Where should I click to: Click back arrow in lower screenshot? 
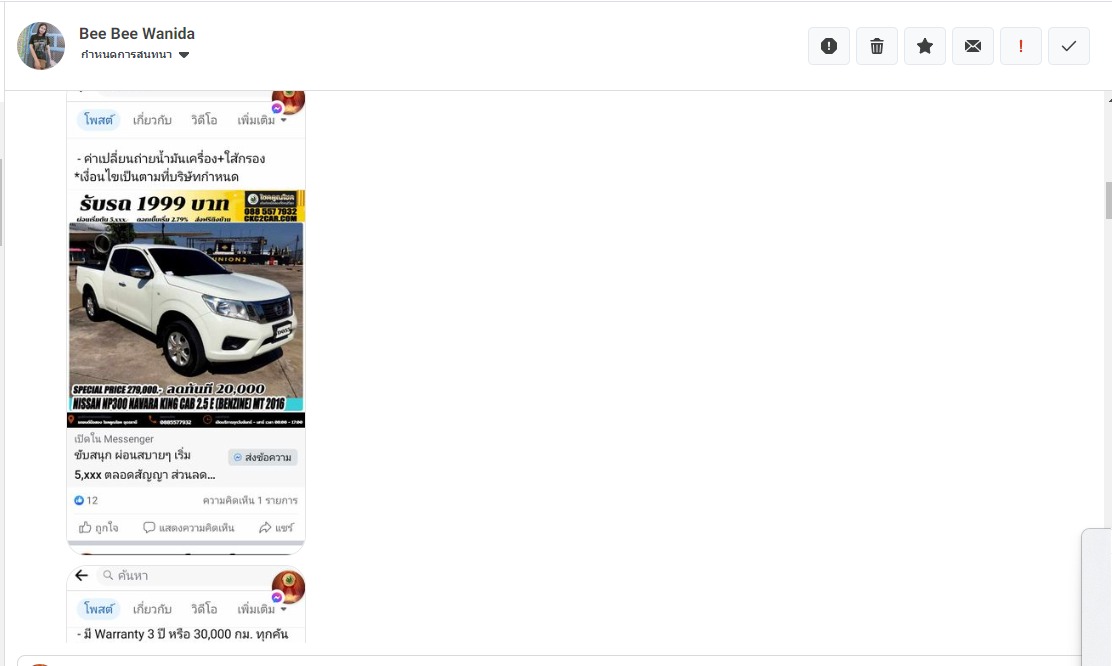82,575
